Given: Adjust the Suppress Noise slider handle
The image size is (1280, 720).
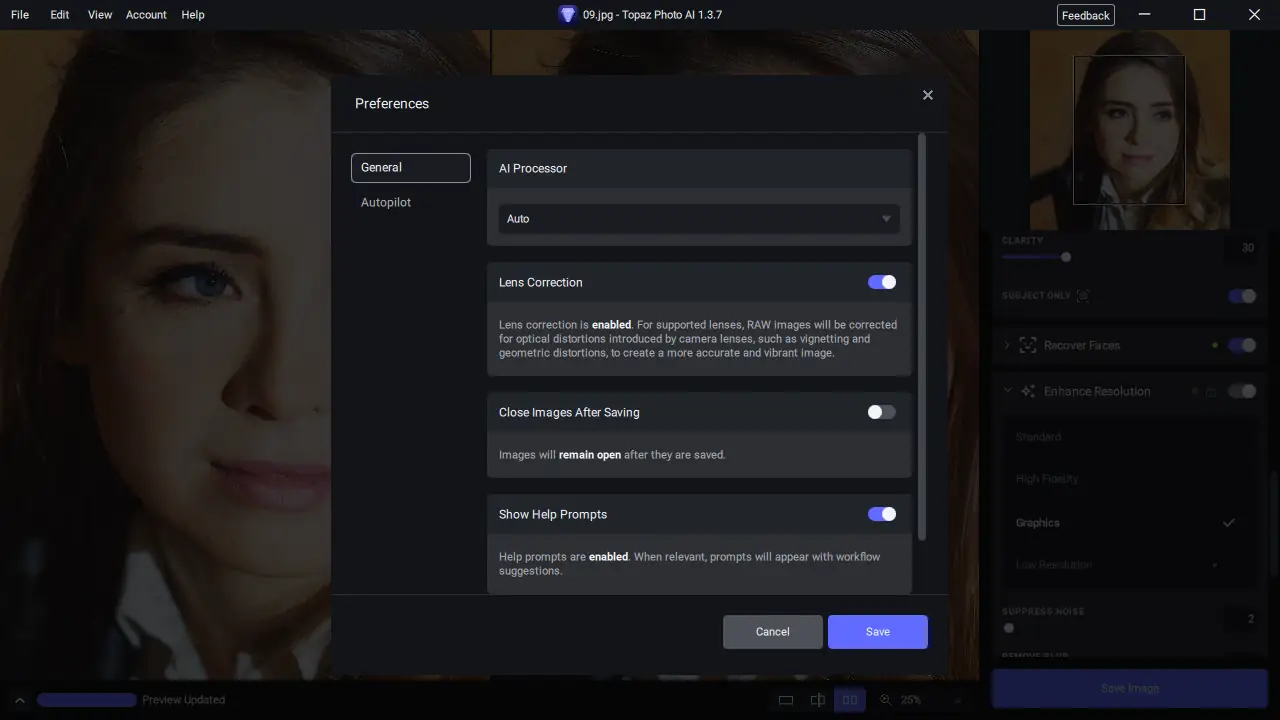Looking at the screenshot, I should (x=1009, y=628).
